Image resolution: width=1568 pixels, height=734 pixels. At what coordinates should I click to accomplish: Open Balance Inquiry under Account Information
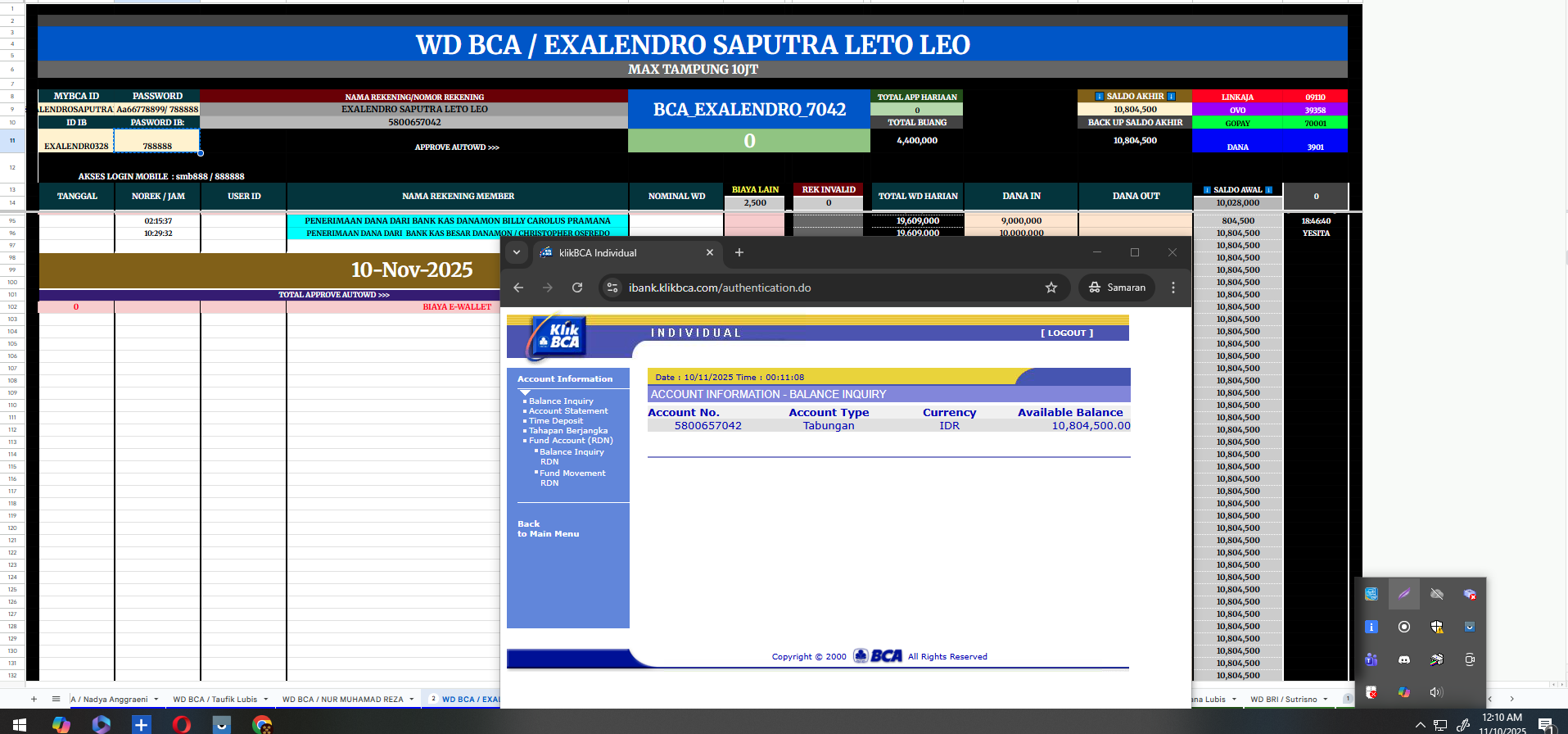[x=561, y=401]
